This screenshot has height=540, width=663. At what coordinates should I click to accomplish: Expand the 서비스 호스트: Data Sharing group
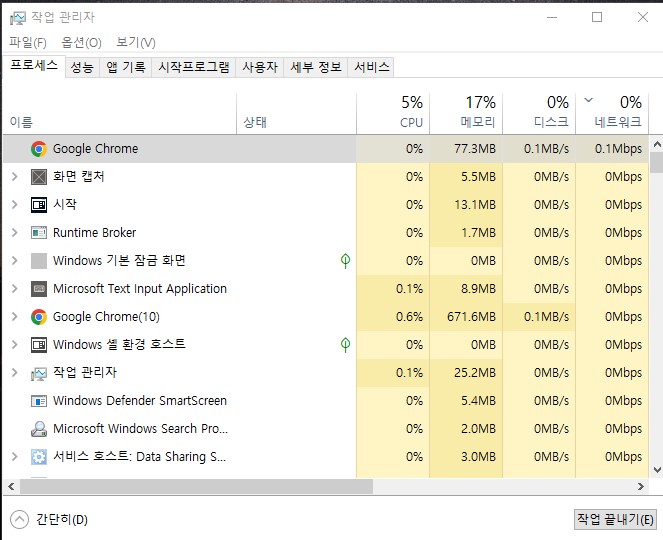pyautogui.click(x=15, y=457)
